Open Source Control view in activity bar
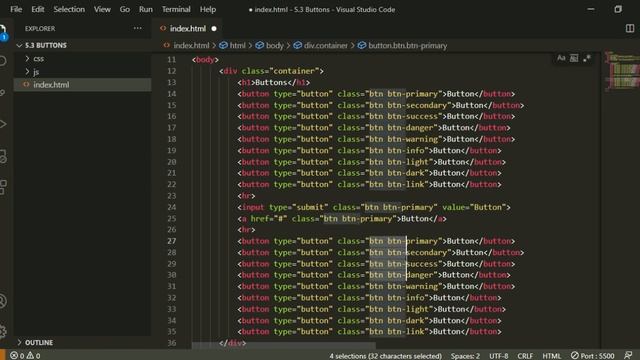 click(x=2, y=93)
